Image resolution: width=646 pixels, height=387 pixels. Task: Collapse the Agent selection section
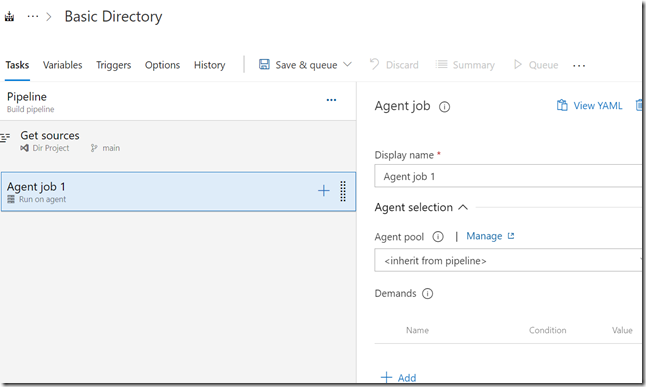tap(421, 207)
